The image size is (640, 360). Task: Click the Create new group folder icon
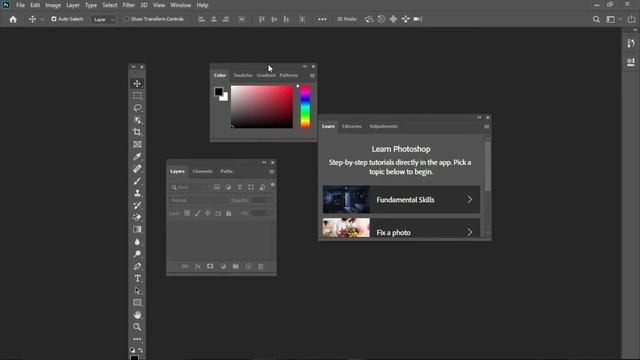(x=236, y=267)
